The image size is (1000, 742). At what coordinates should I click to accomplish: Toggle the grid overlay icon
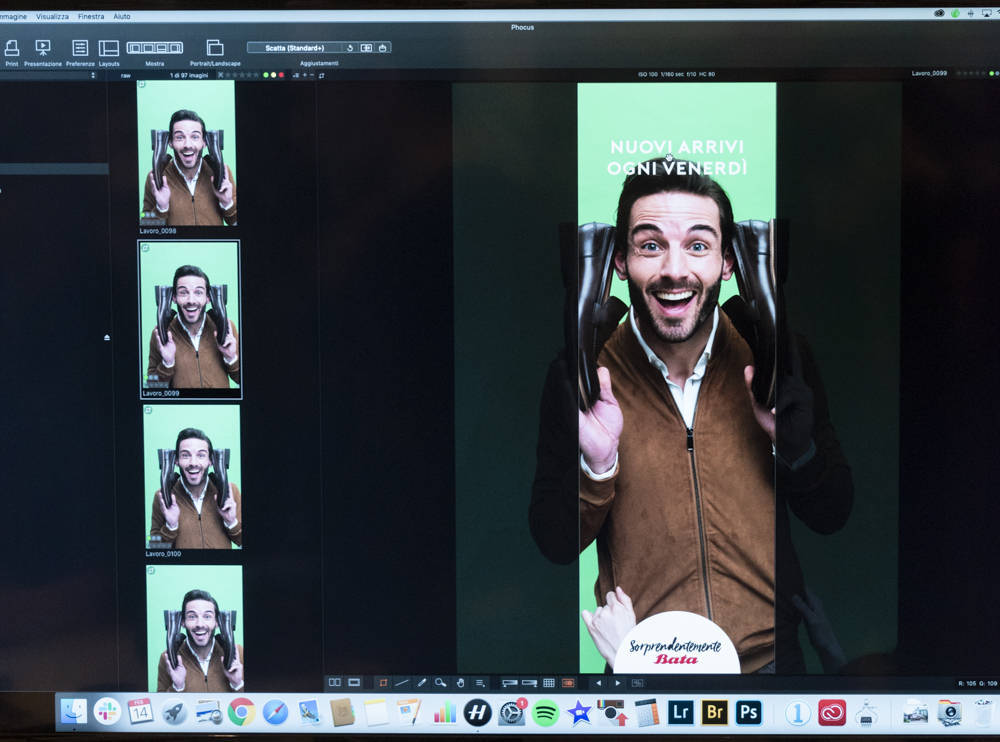[549, 683]
